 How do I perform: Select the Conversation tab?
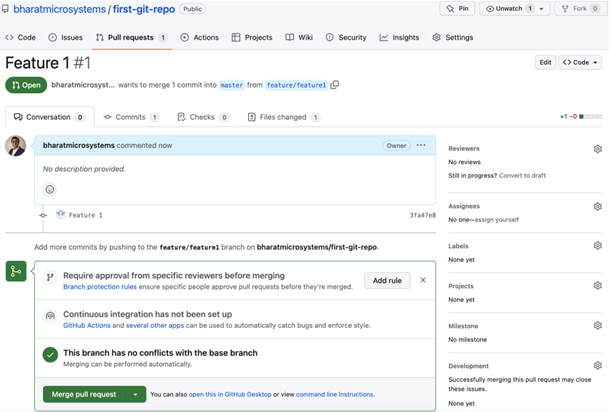click(x=49, y=117)
